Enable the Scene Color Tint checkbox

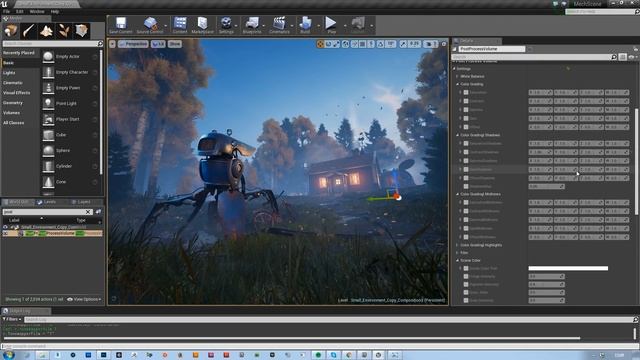click(466, 269)
